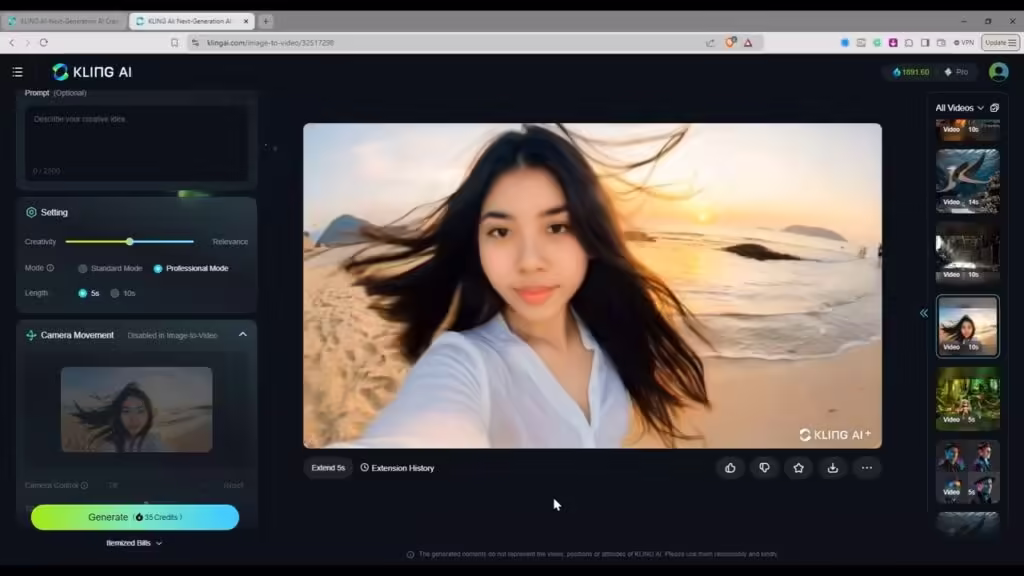Open a new browser tab

click(266, 21)
